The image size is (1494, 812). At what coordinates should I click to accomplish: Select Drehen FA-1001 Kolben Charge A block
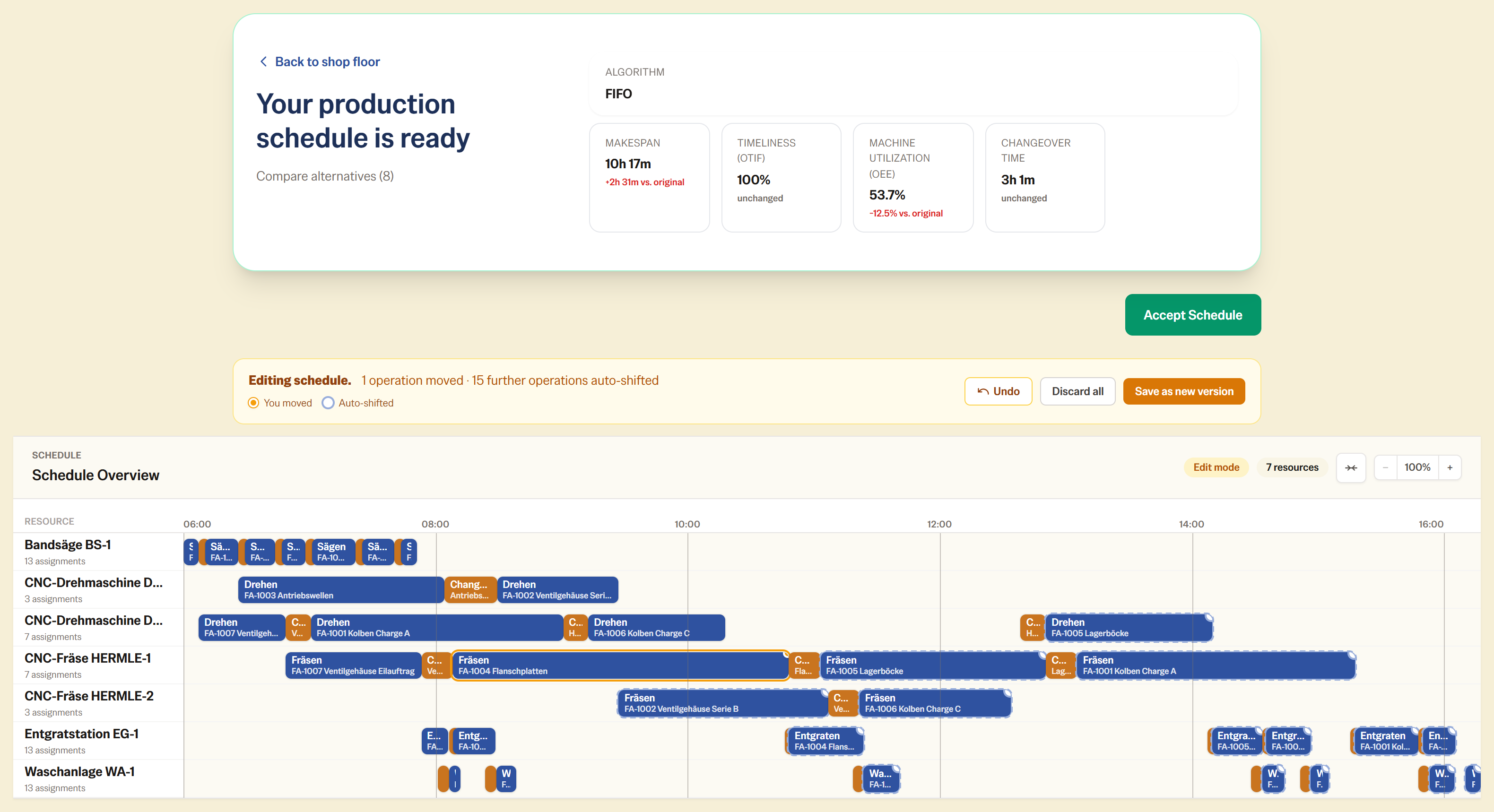[x=437, y=627]
